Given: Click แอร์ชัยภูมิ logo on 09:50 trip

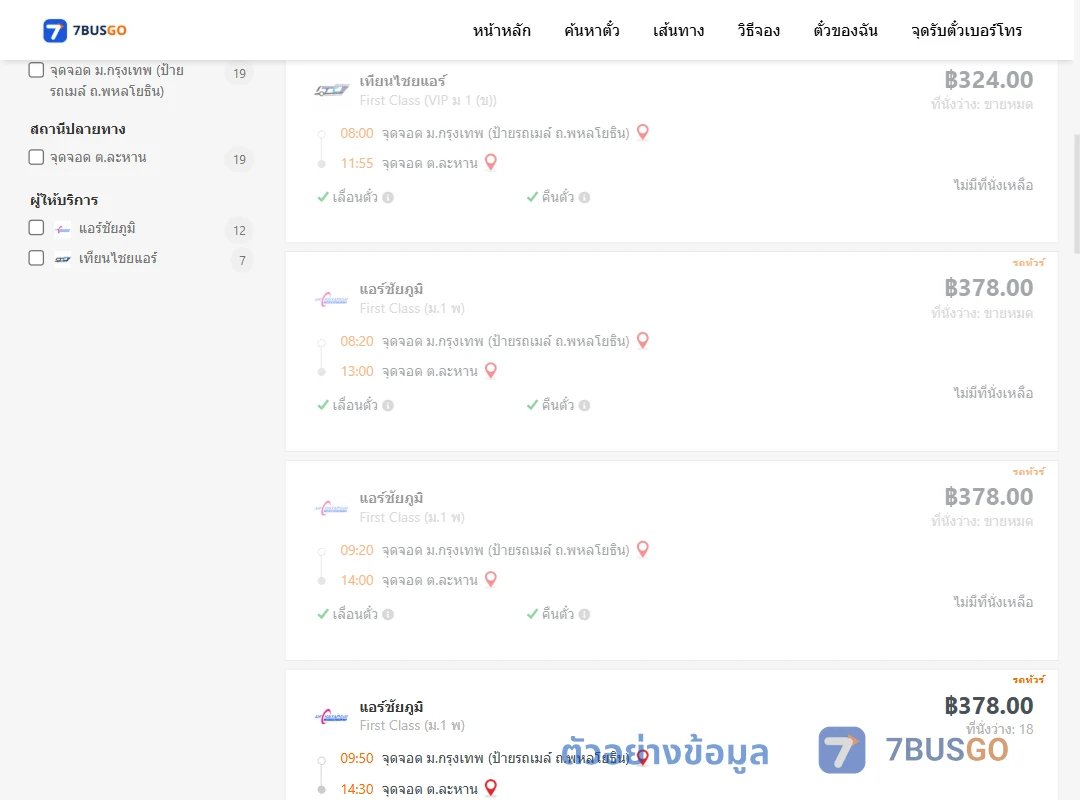Looking at the screenshot, I should coord(331,716).
